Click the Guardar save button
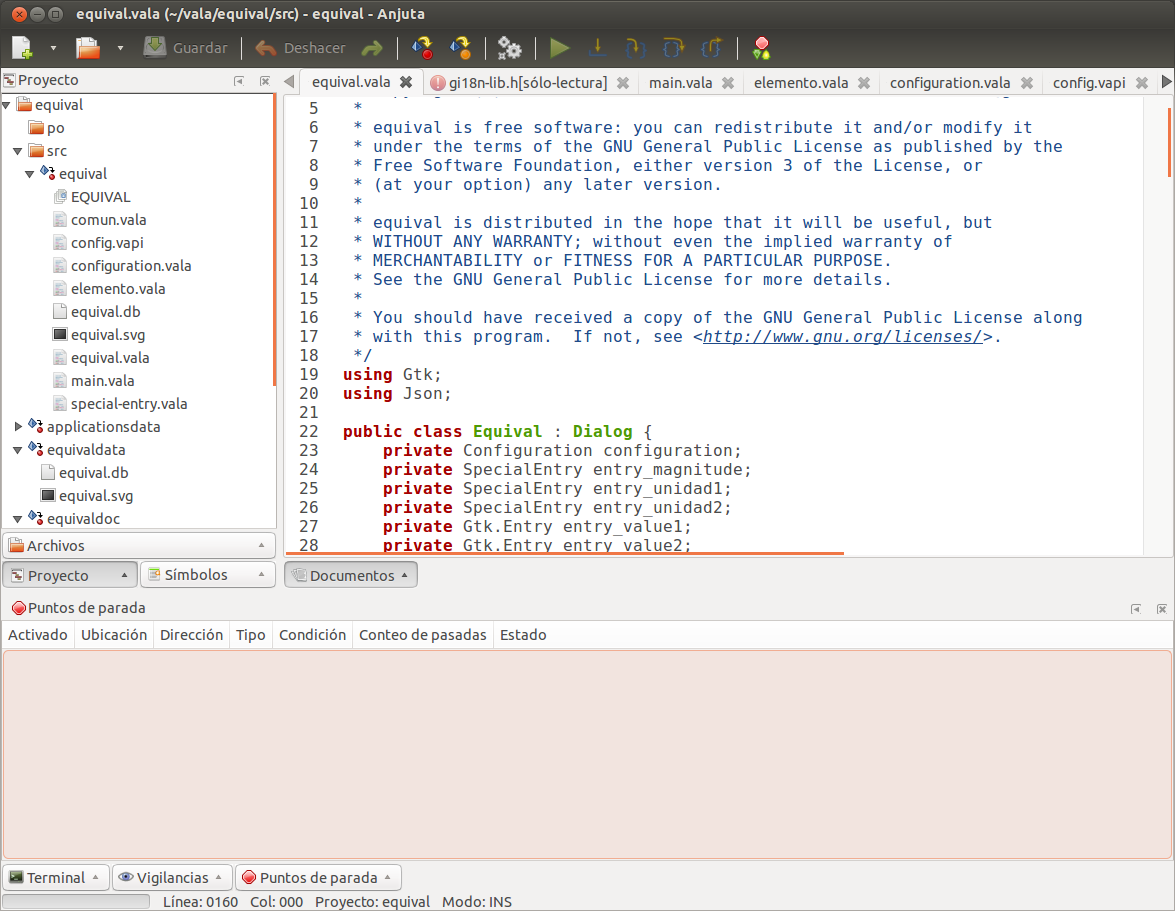Viewport: 1175px width, 911px height. (186, 48)
